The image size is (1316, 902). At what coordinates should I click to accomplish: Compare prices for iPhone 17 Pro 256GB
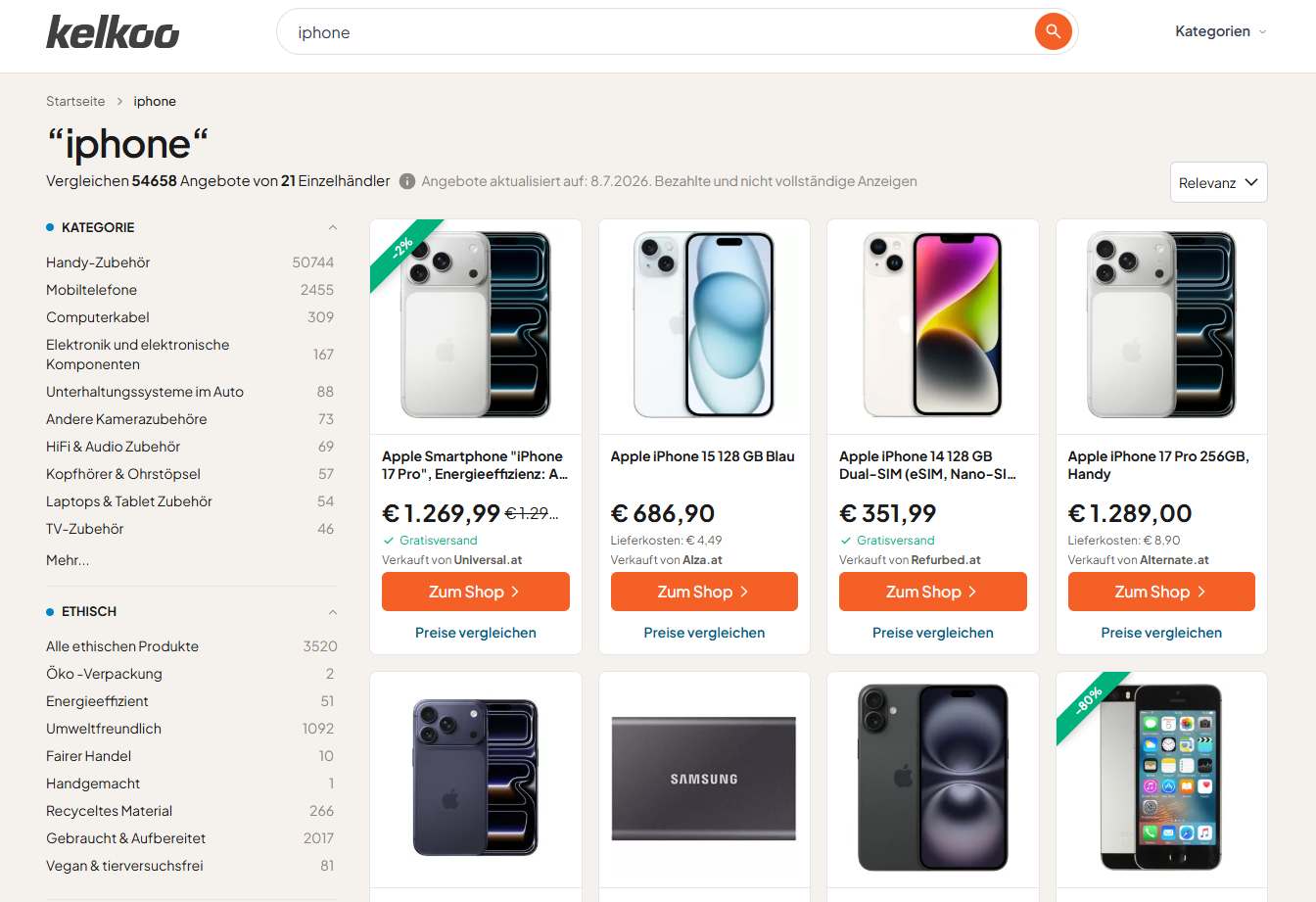coord(1161,633)
